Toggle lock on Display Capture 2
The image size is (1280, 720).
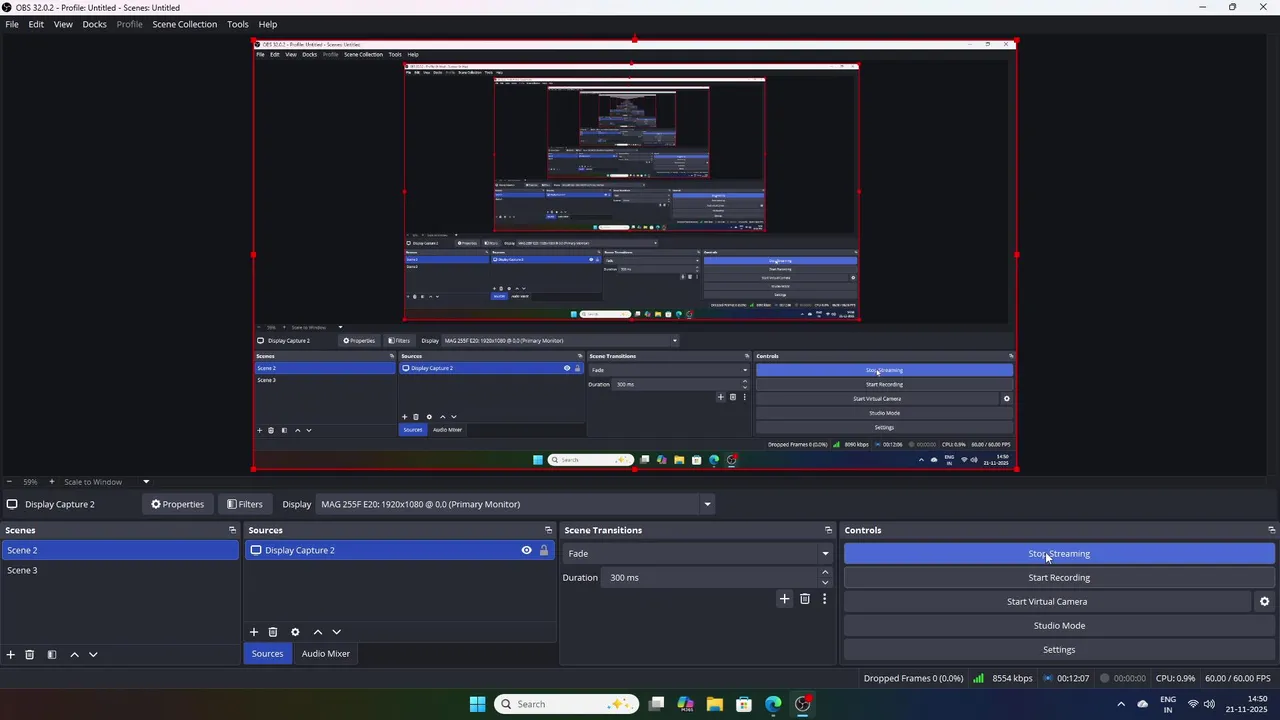click(544, 550)
